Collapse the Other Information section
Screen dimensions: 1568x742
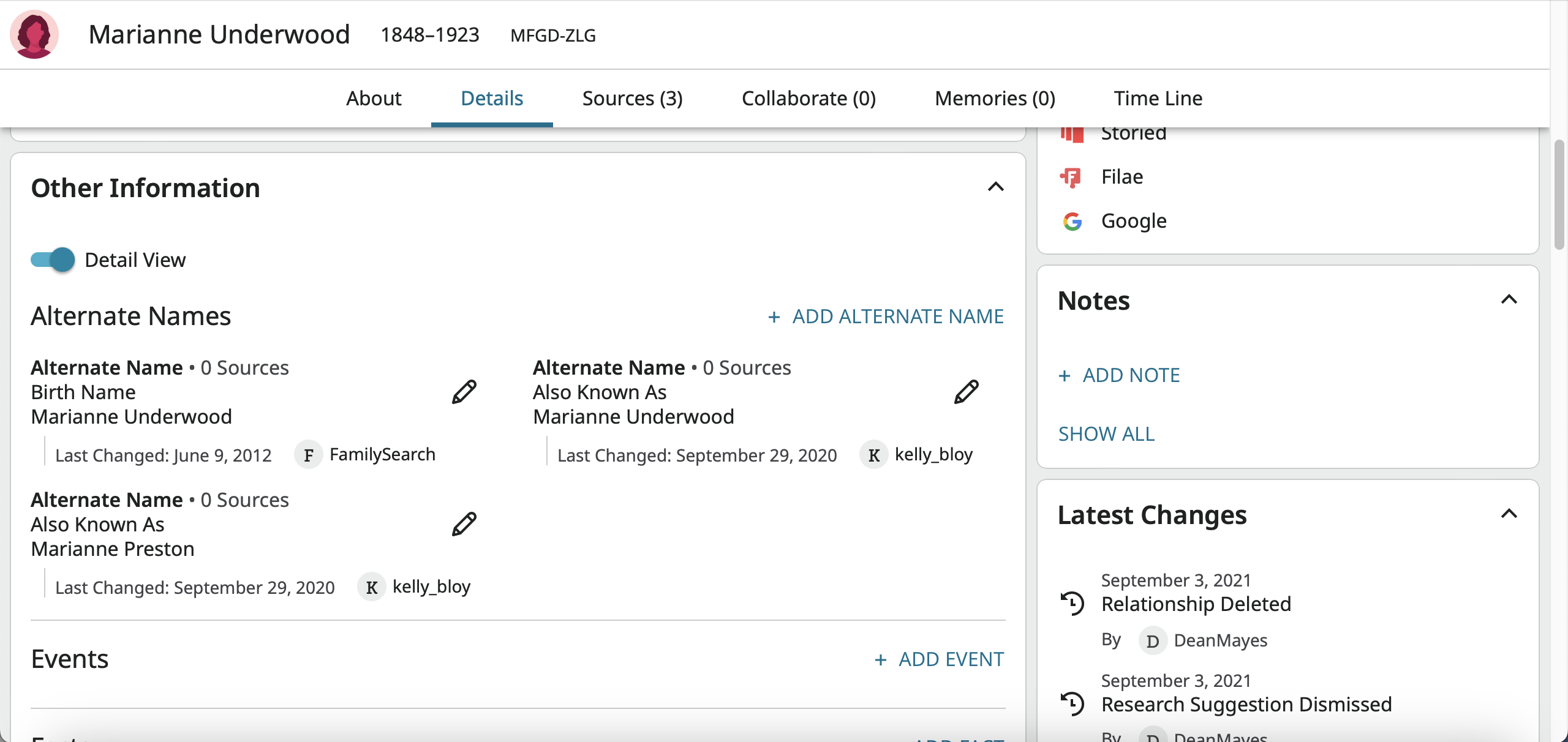pos(996,187)
